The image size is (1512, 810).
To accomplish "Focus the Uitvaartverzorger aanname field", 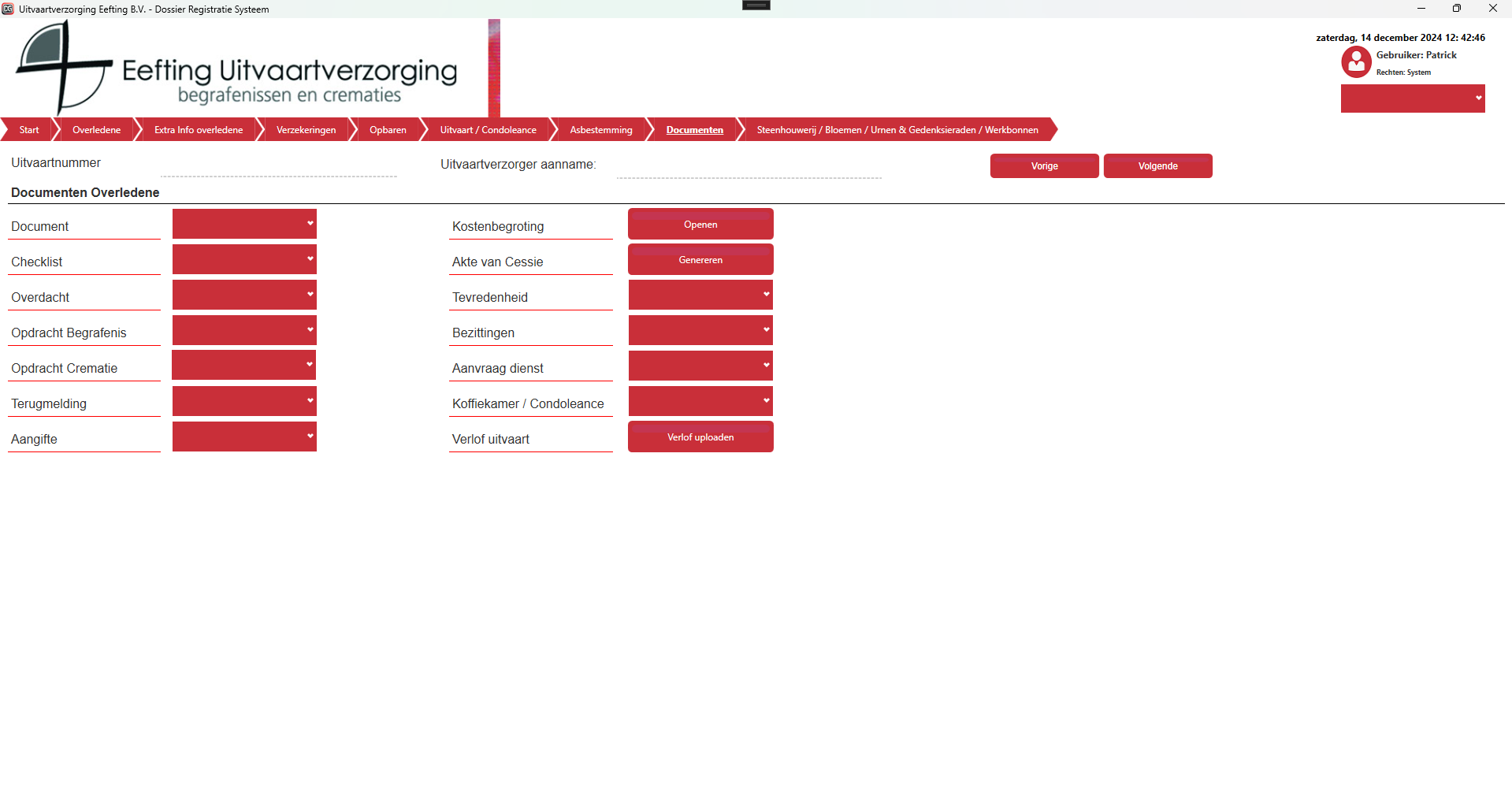I will click(749, 168).
